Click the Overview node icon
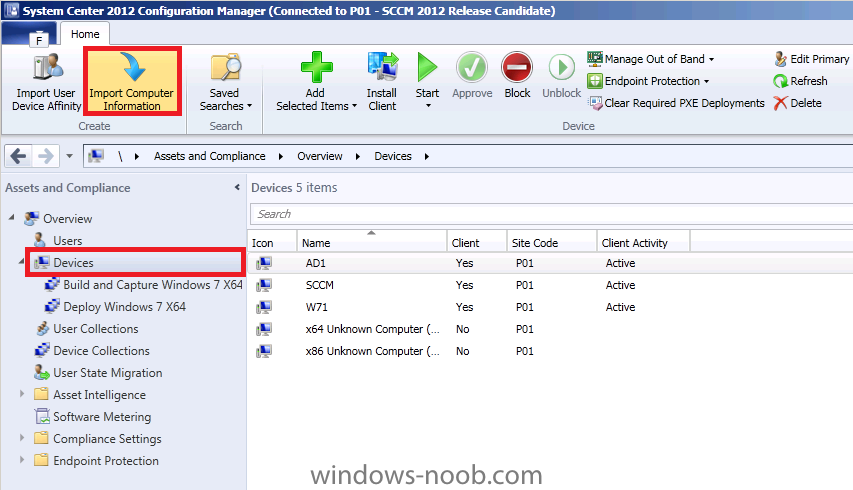853x490 pixels. click(x=32, y=218)
